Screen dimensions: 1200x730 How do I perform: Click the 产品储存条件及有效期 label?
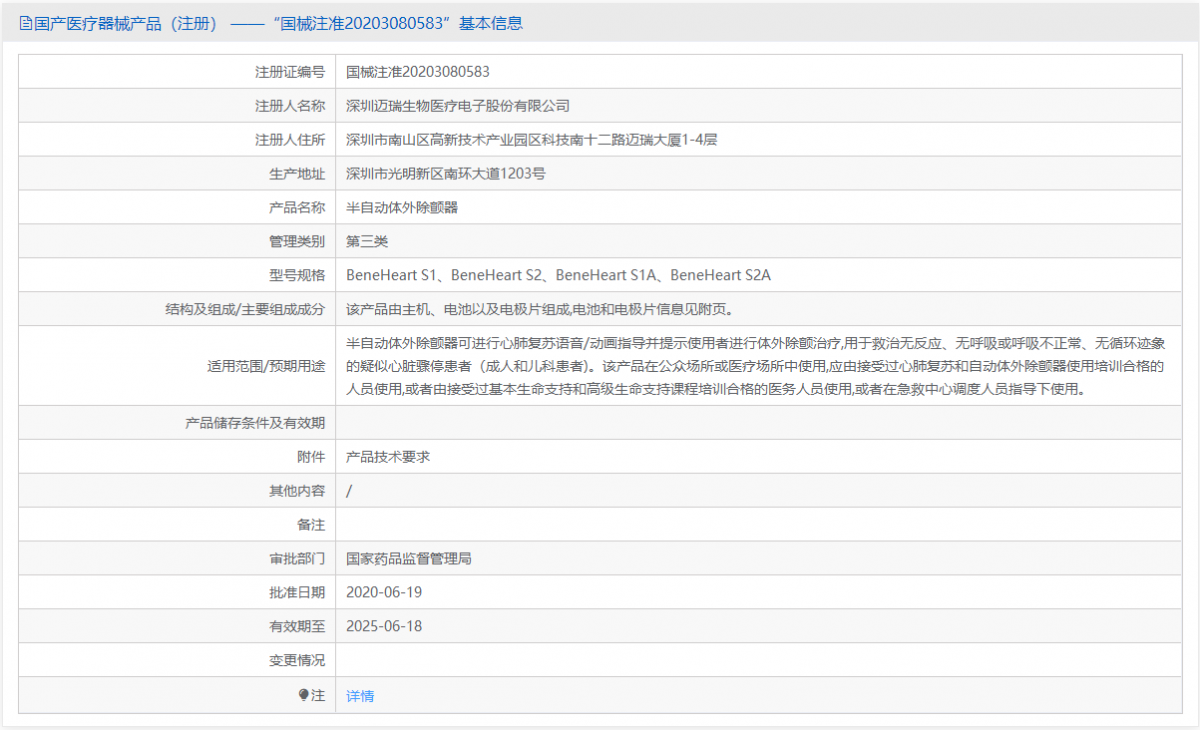tap(255, 423)
